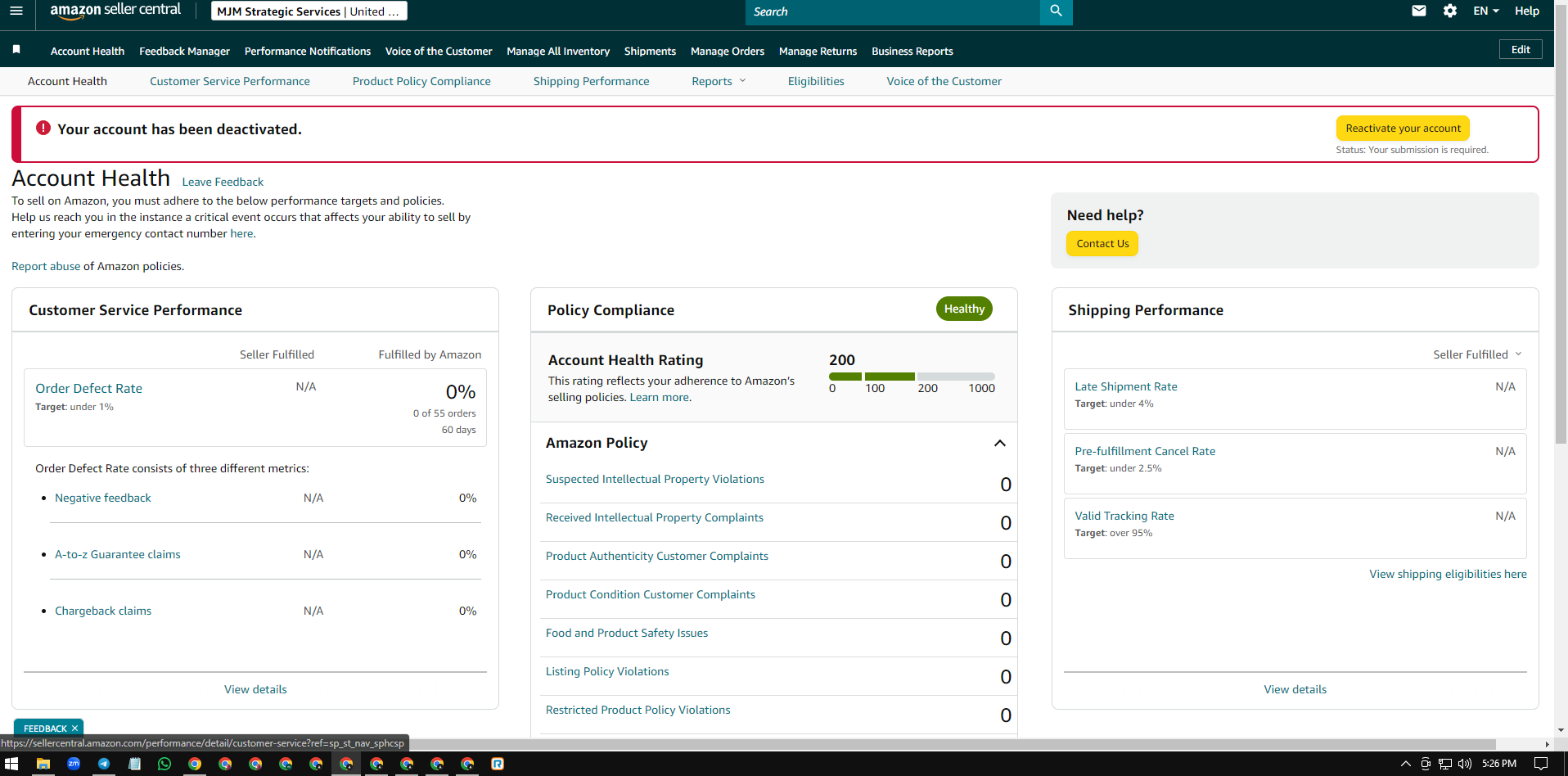The image size is (1568, 776).
Task: Switch to the Shipping Performance tab
Action: (591, 81)
